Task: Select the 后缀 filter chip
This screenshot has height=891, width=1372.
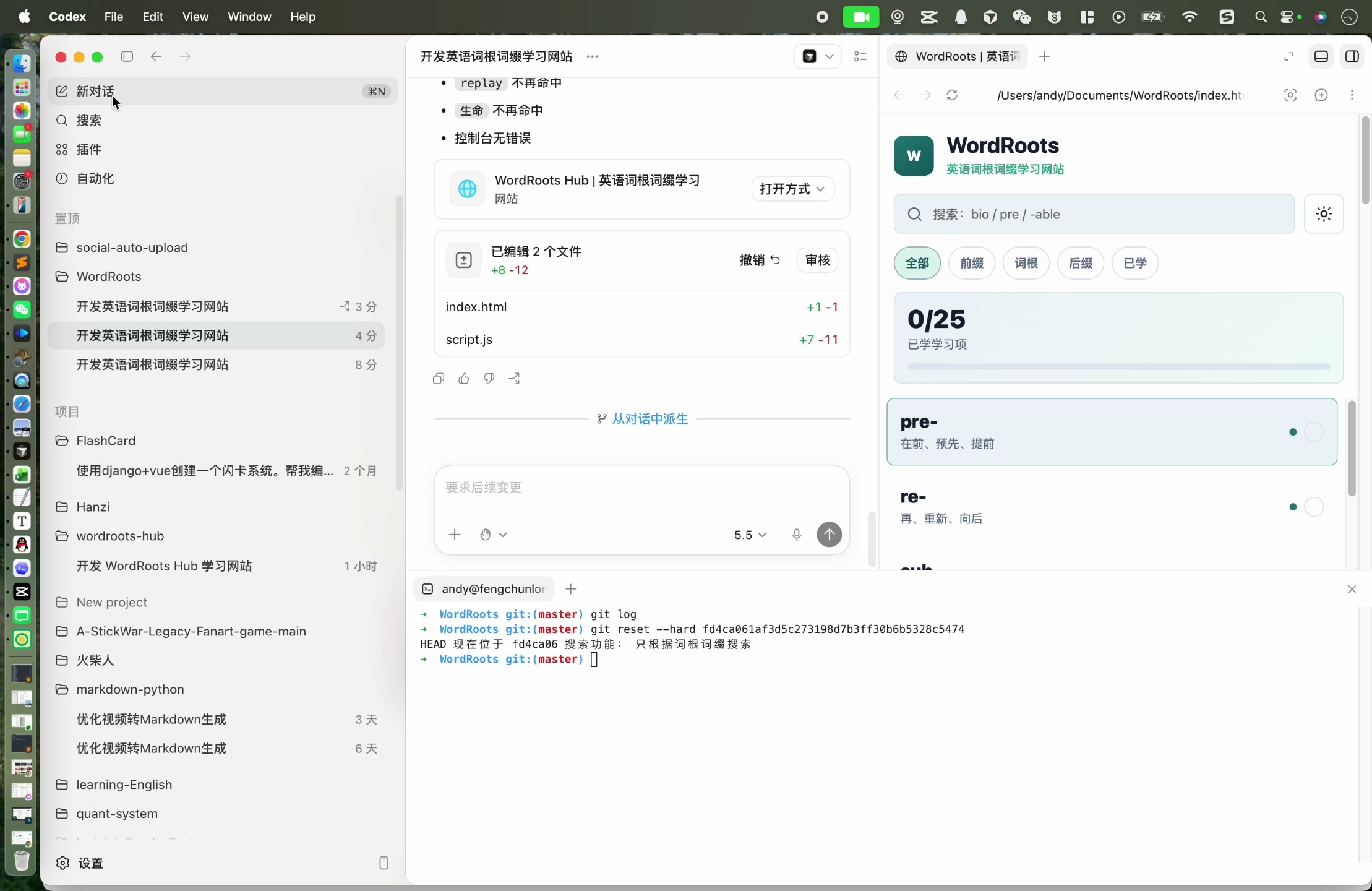Action: pyautogui.click(x=1081, y=263)
